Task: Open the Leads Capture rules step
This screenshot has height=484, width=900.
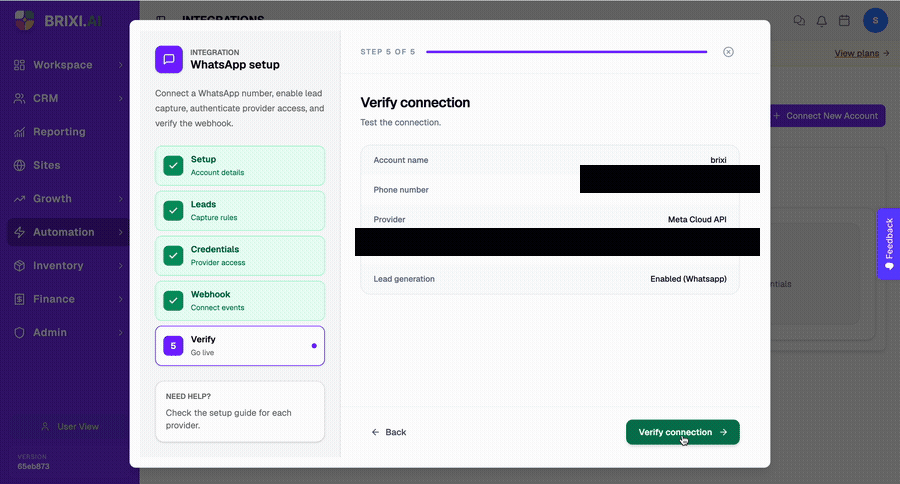Action: point(240,211)
